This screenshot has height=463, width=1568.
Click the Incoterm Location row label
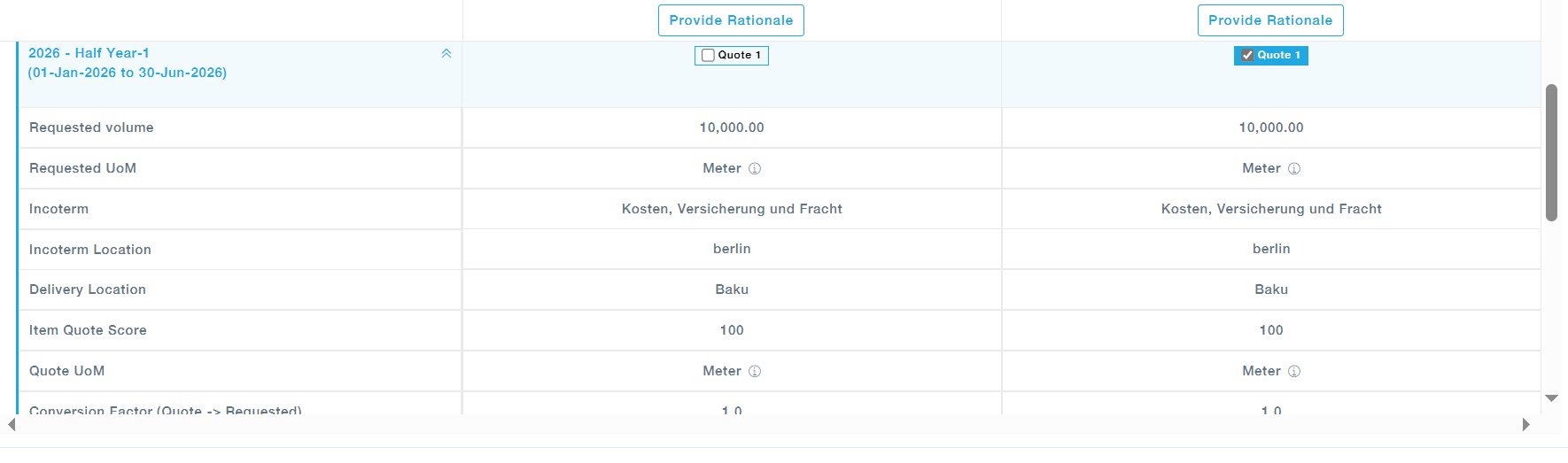pos(90,250)
